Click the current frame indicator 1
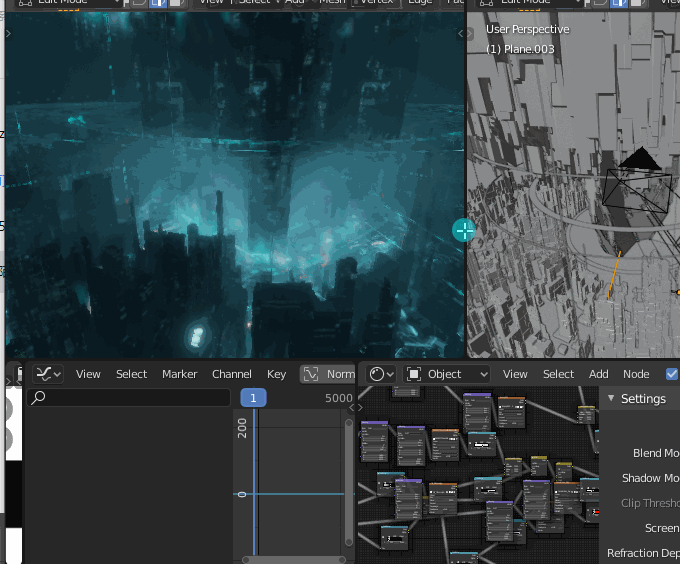 click(x=253, y=398)
